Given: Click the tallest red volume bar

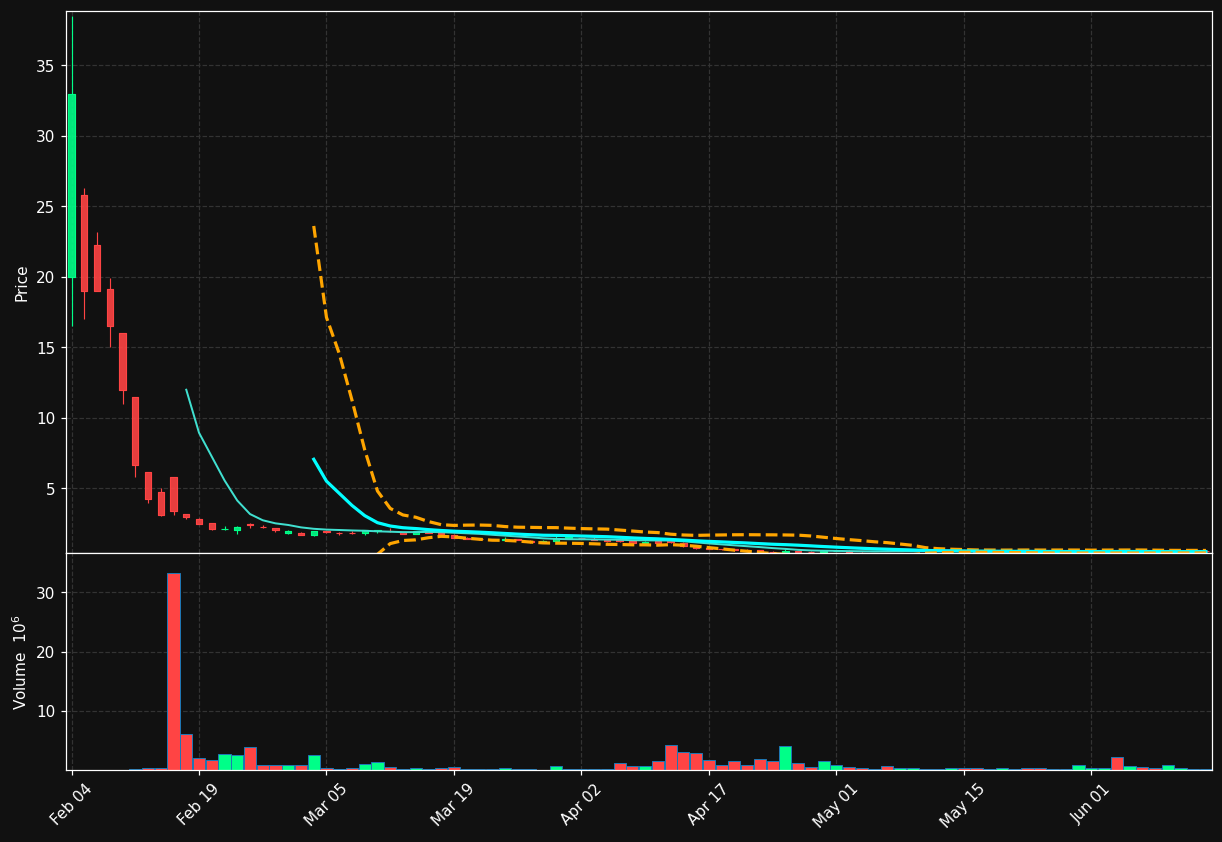Looking at the screenshot, I should click(174, 671).
